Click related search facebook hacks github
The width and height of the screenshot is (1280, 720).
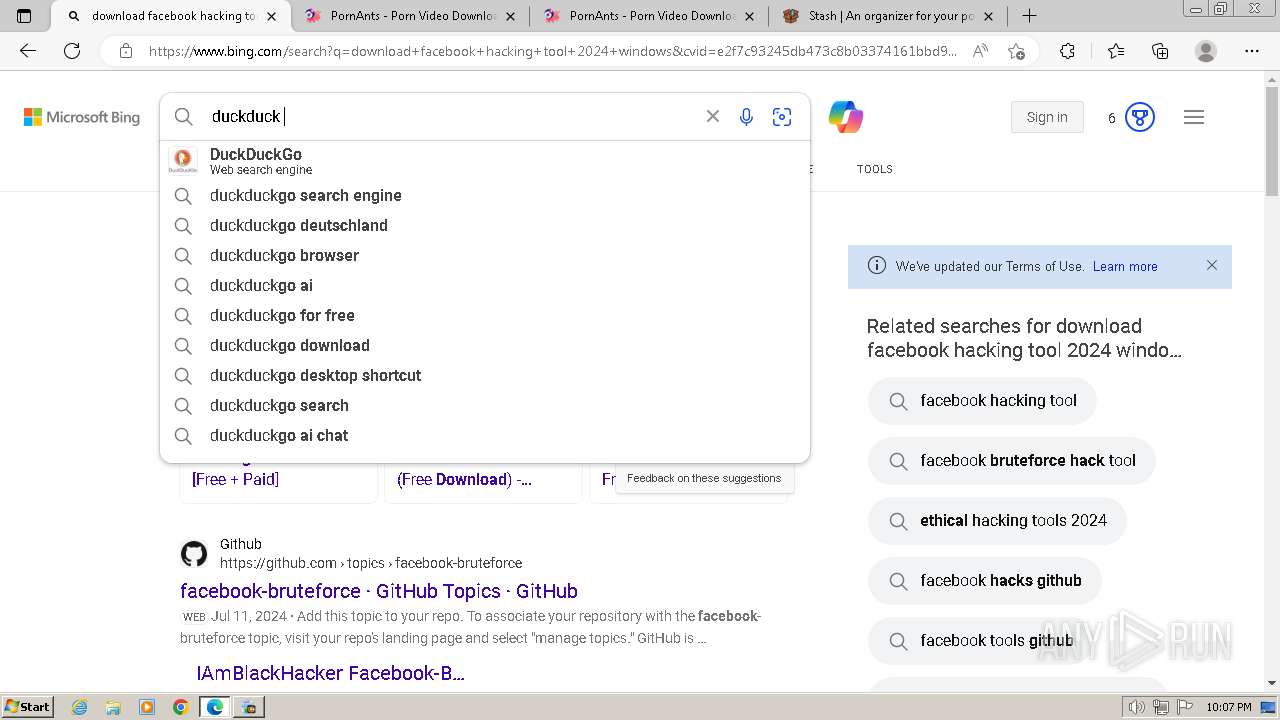(x=985, y=581)
